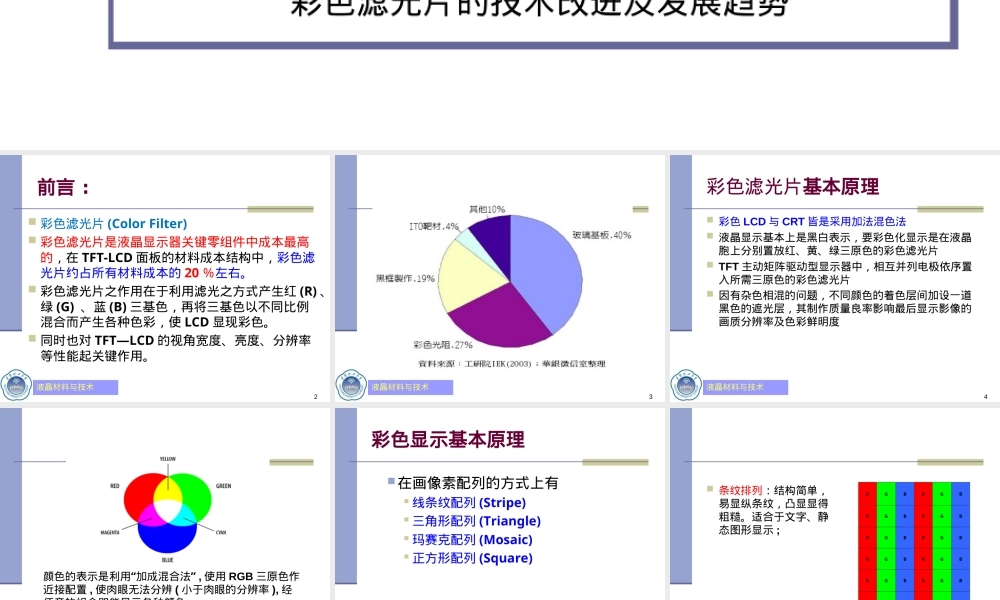Select the line 在画像素配列的方式上有

click(x=478, y=483)
